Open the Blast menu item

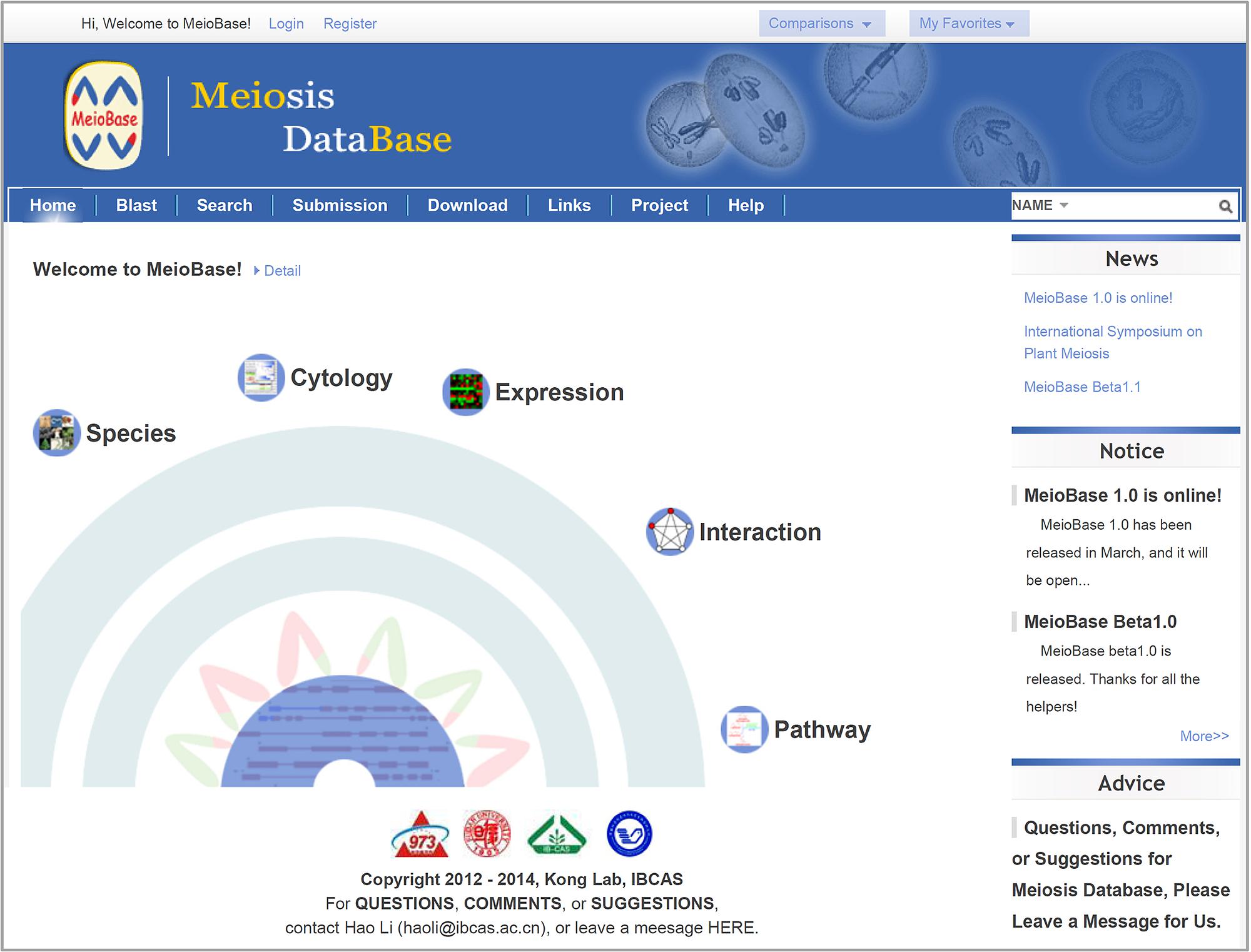coord(136,205)
